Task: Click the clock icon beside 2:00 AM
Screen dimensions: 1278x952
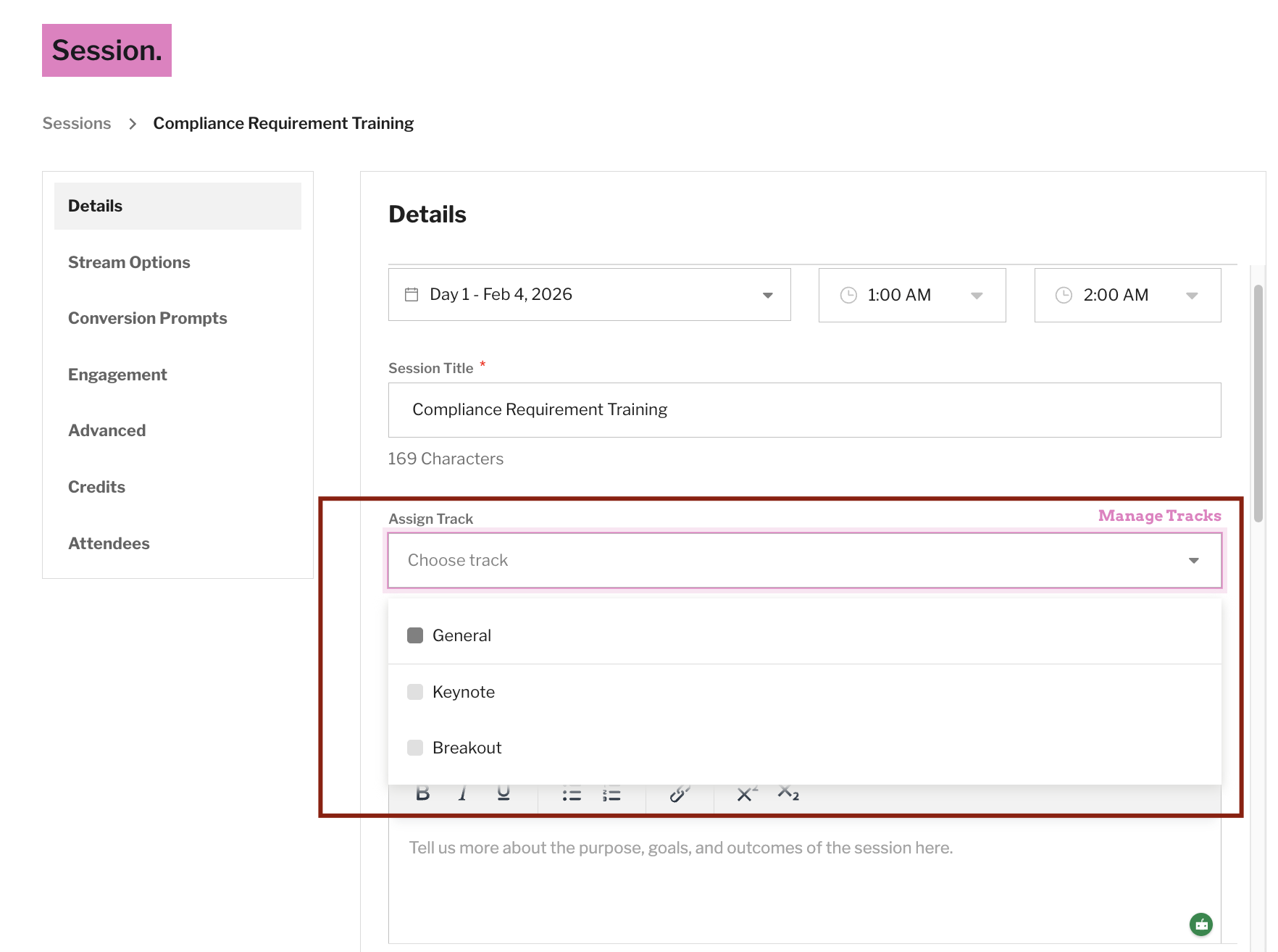Action: 1064,295
